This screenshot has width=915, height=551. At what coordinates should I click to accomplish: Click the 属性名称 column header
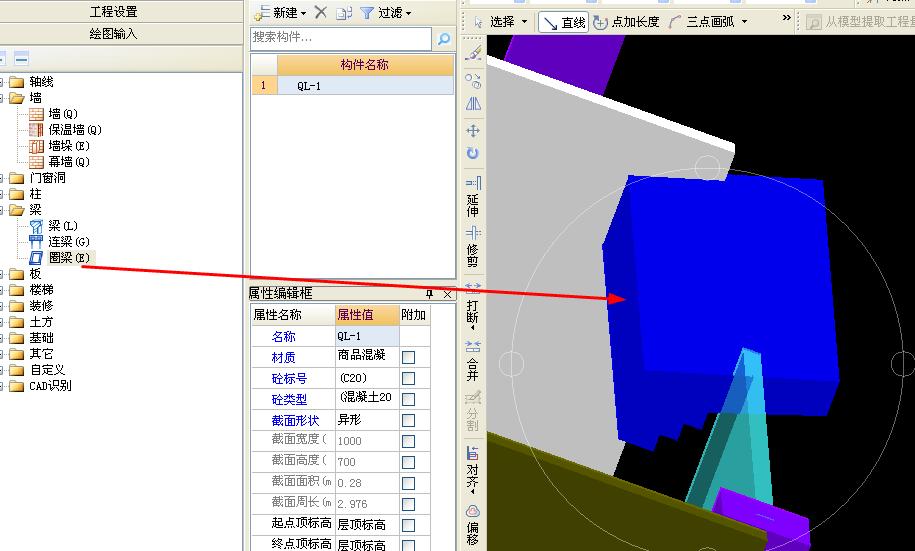293,315
